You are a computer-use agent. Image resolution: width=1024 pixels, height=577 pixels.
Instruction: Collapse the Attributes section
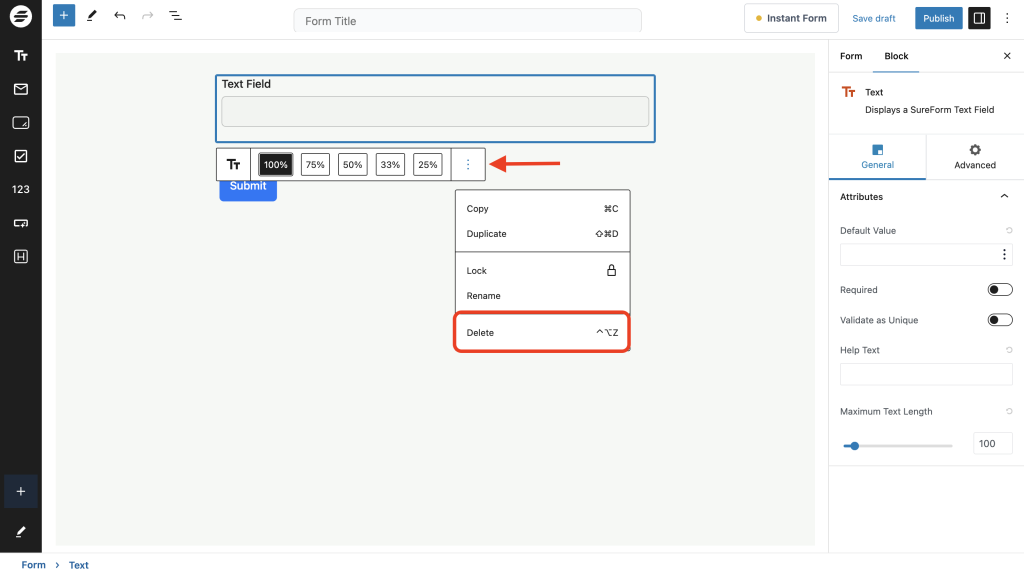click(1005, 196)
